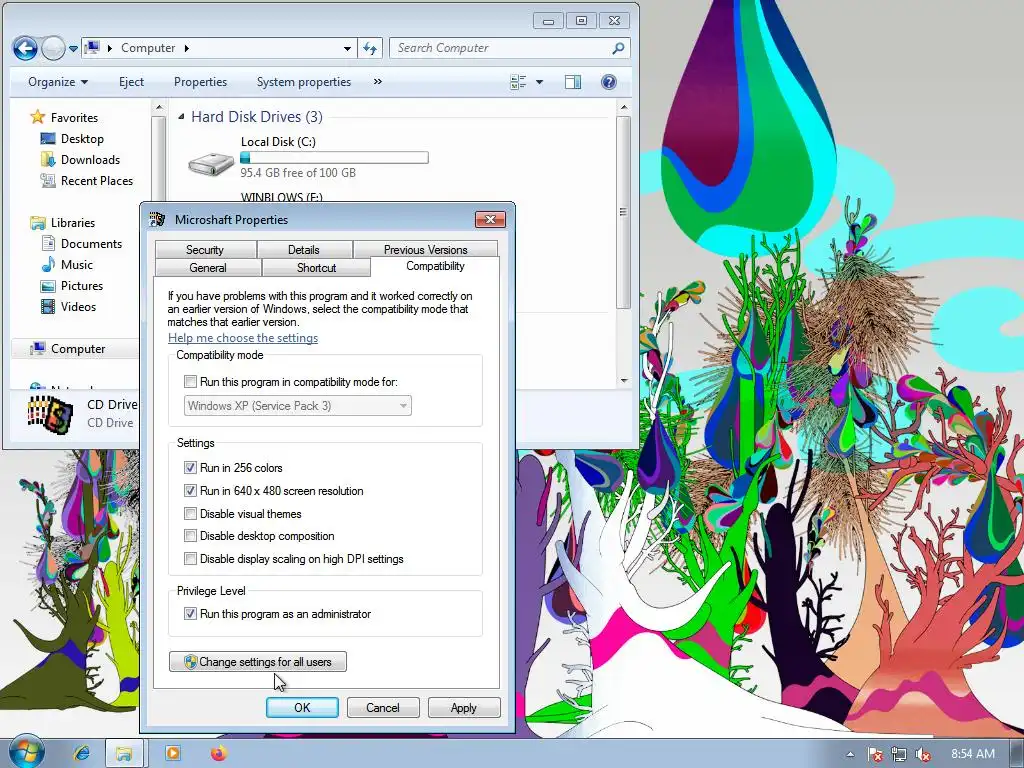Click OK in Microshaft Properties
Image resolution: width=1024 pixels, height=768 pixels.
pos(302,708)
